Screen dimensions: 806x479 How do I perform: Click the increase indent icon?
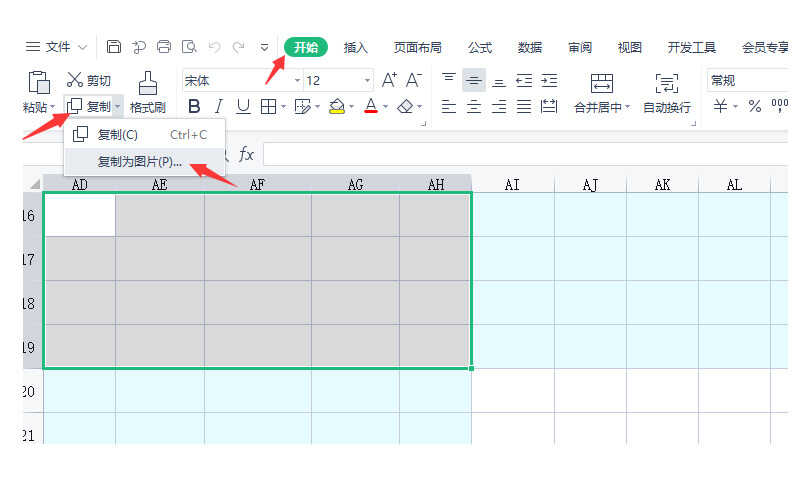pyautogui.click(x=549, y=80)
